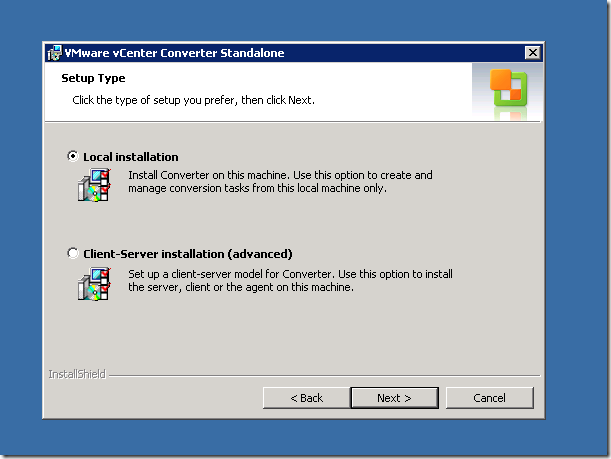The image size is (611, 459).
Task: Proceed by pressing Next
Action: click(394, 398)
